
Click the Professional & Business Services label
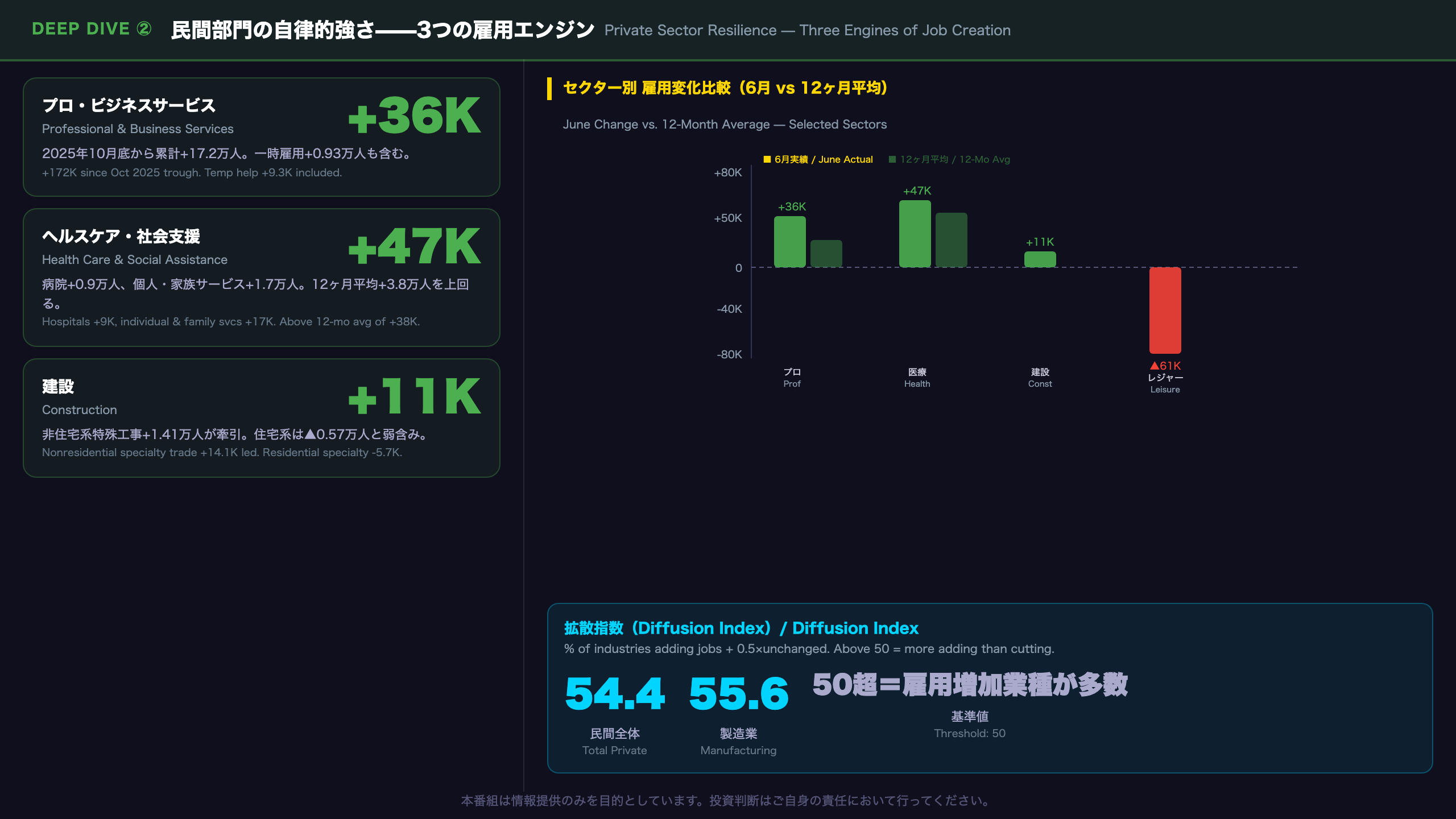pos(138,129)
